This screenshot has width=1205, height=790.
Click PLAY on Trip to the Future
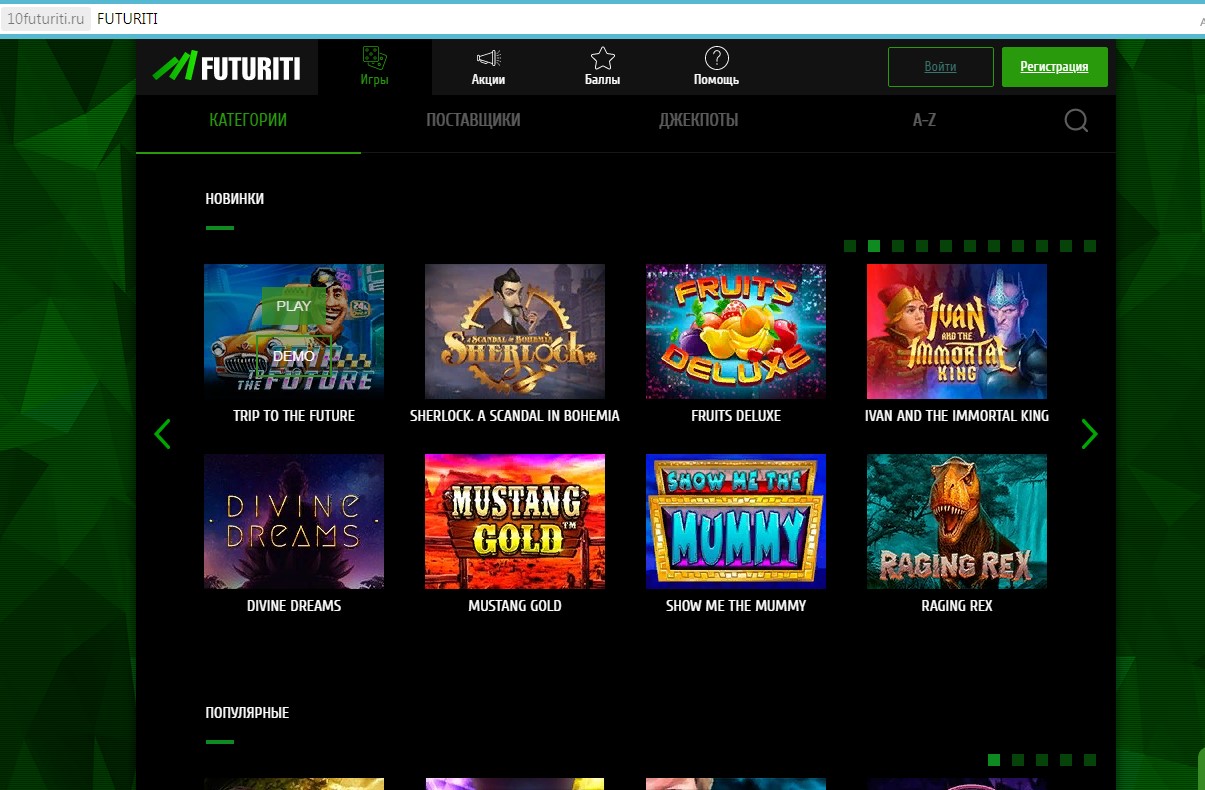coord(293,306)
